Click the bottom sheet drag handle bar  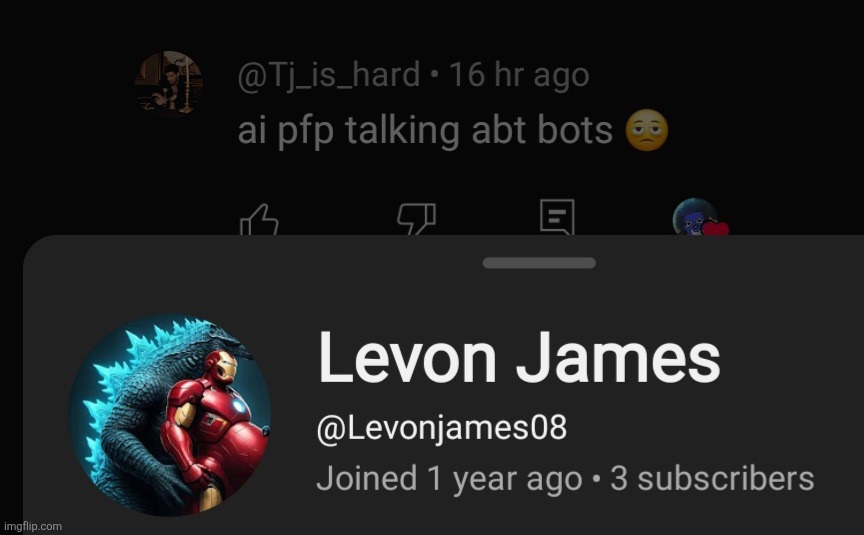539,263
